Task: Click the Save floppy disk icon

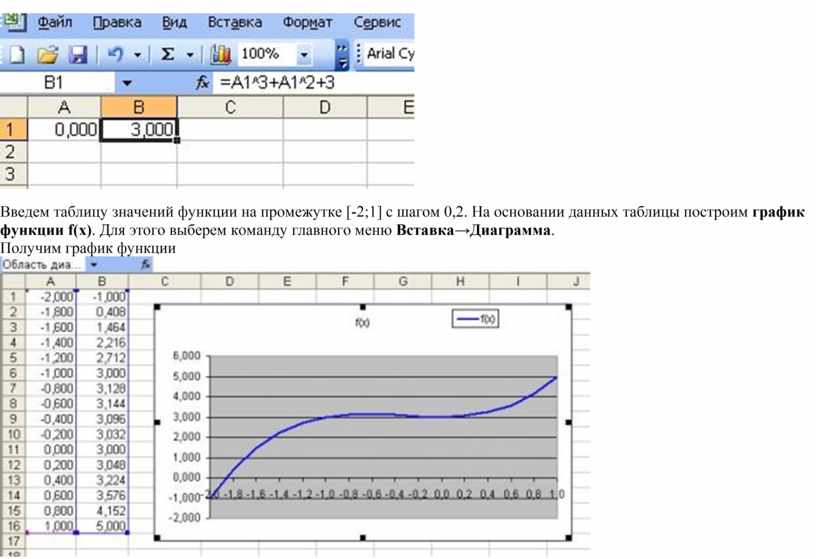Action: coord(77,55)
